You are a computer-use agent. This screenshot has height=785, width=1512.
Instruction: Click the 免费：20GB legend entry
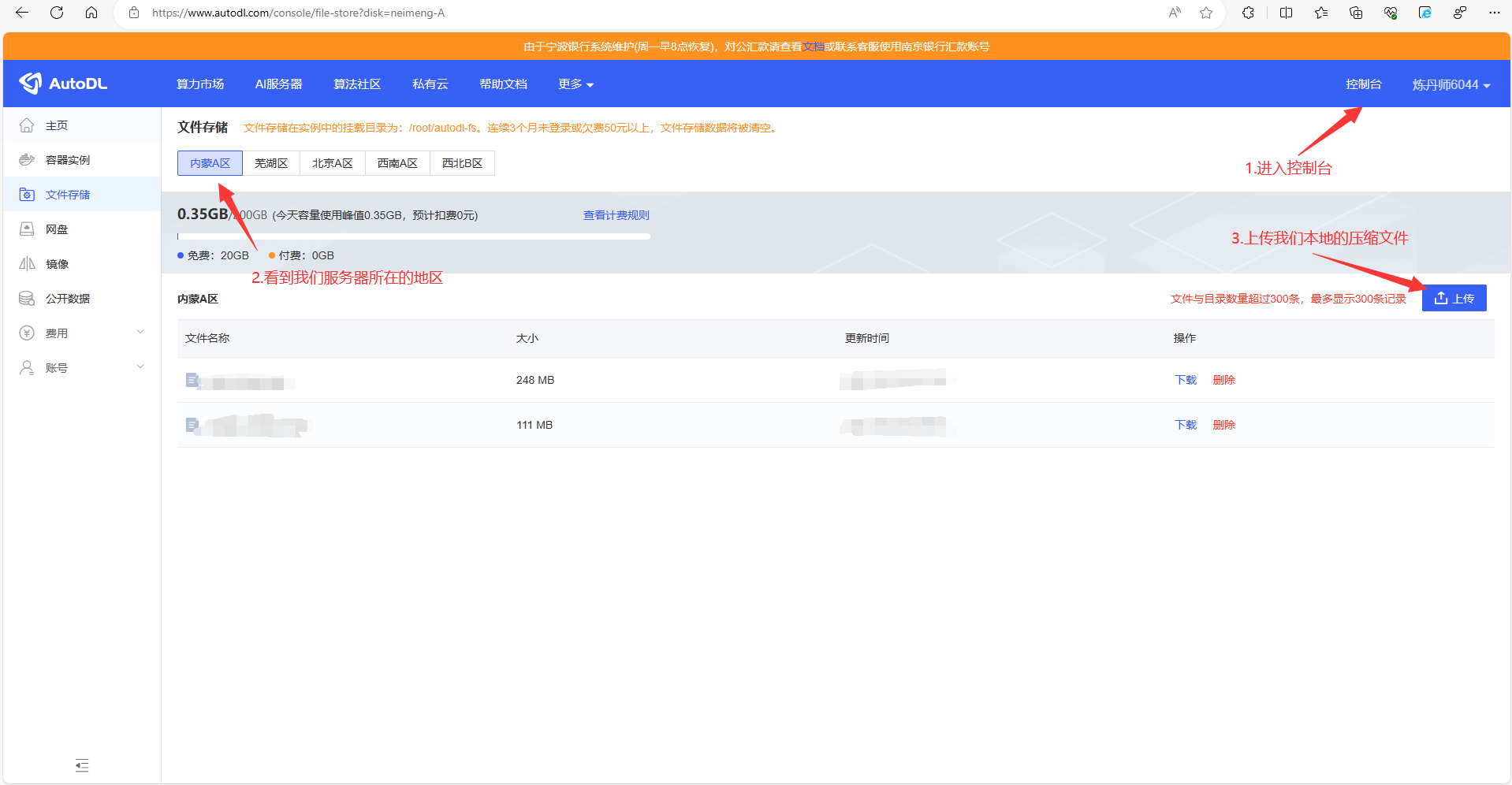pyautogui.click(x=213, y=255)
